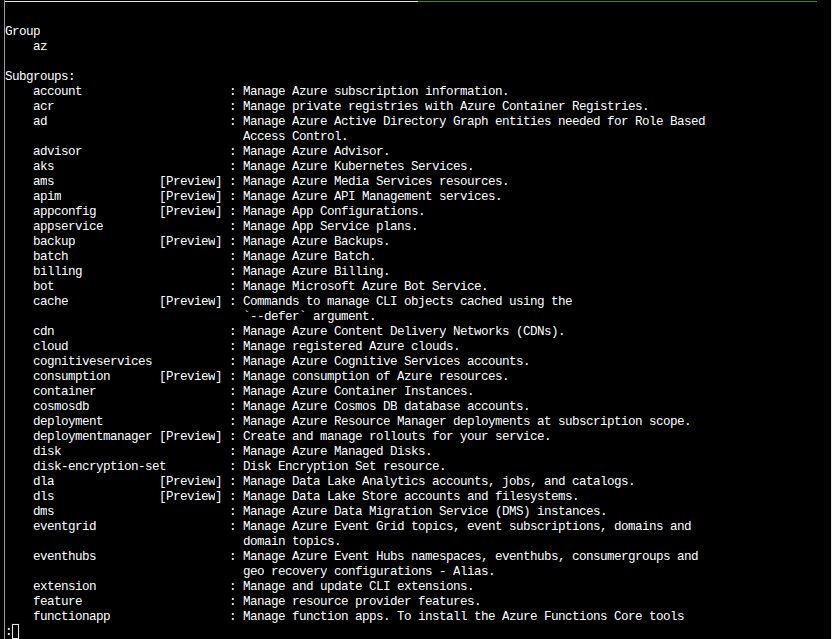832x639 pixels.
Task: Click the 'Subgroups:' heading
Action: (x=40, y=76)
